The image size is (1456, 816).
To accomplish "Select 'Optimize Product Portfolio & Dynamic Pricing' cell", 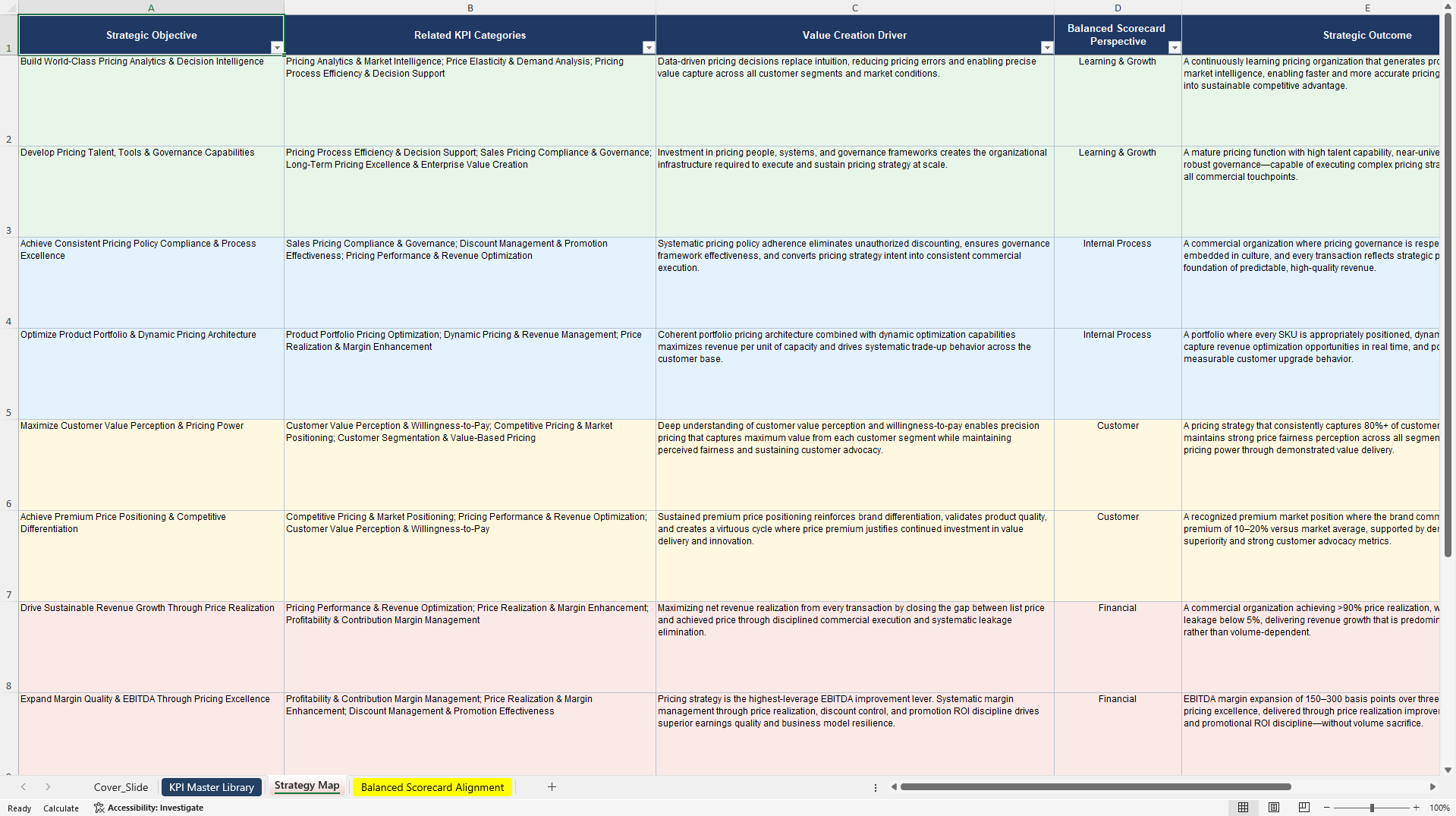I will point(151,373).
